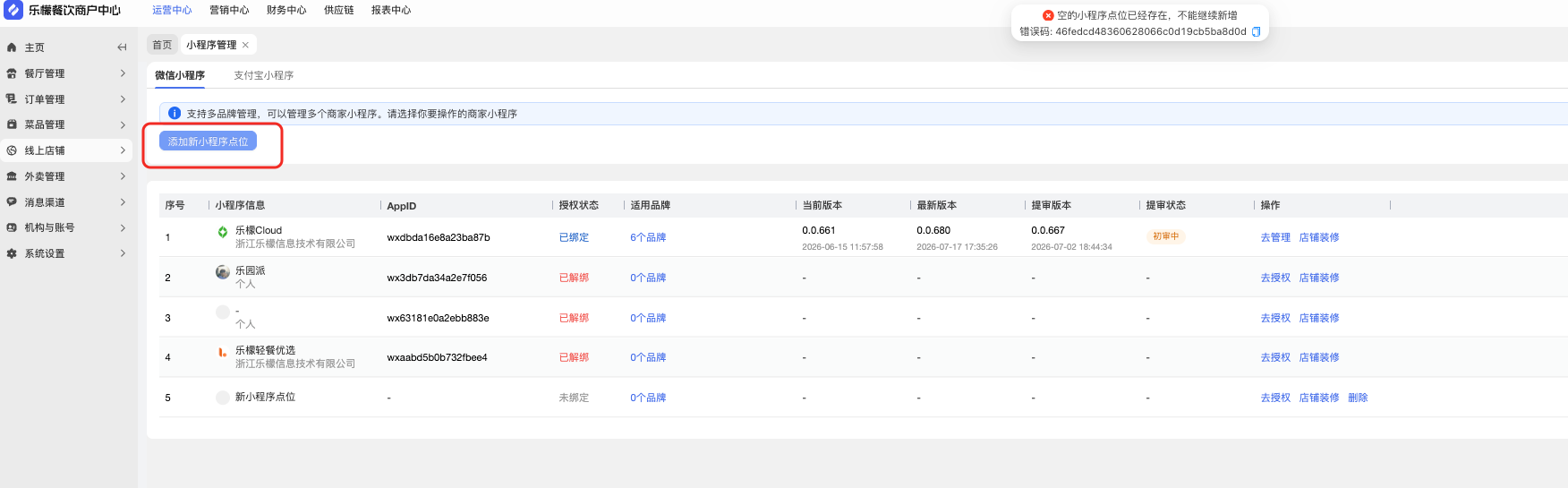This screenshot has height=488, width=1568.
Task: Click the red error icon in notification
Action: click(1048, 15)
